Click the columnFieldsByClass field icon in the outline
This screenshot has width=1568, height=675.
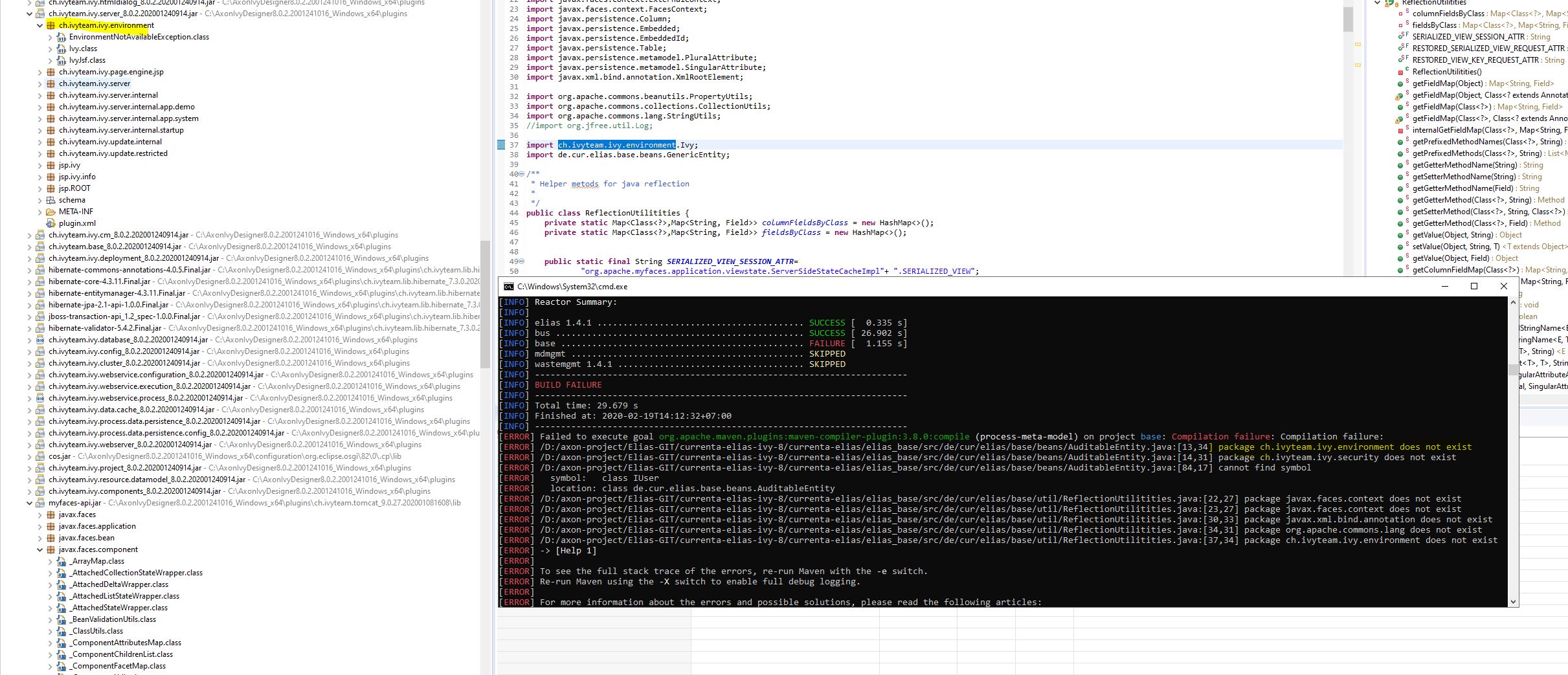(x=1401, y=14)
